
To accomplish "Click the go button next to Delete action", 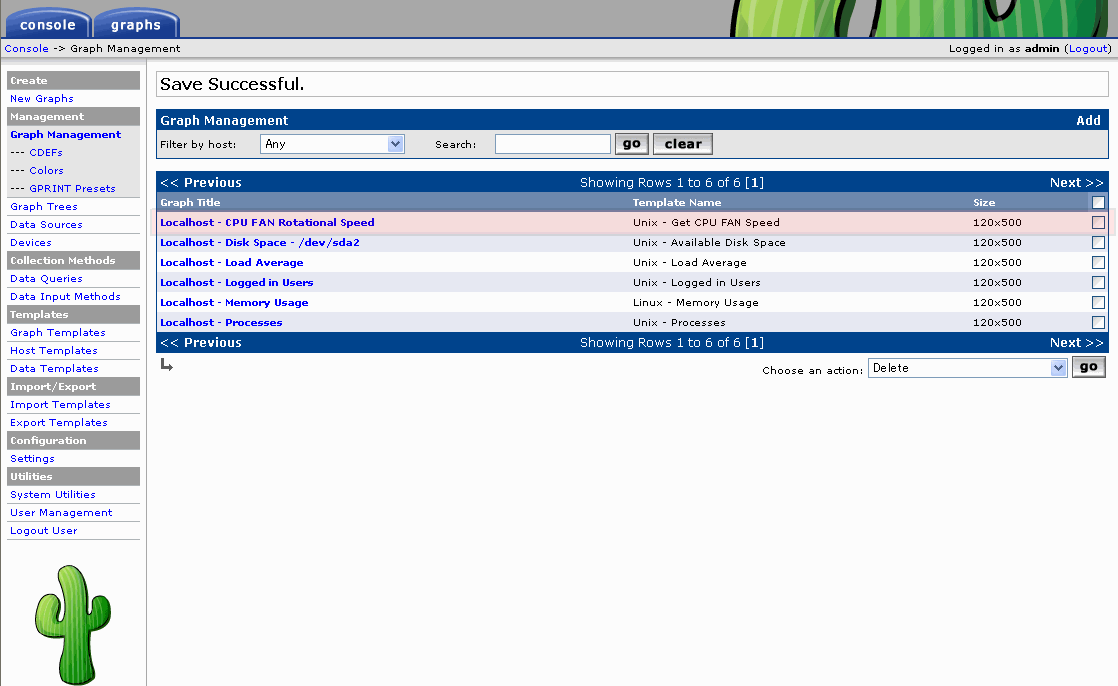I will [1088, 367].
